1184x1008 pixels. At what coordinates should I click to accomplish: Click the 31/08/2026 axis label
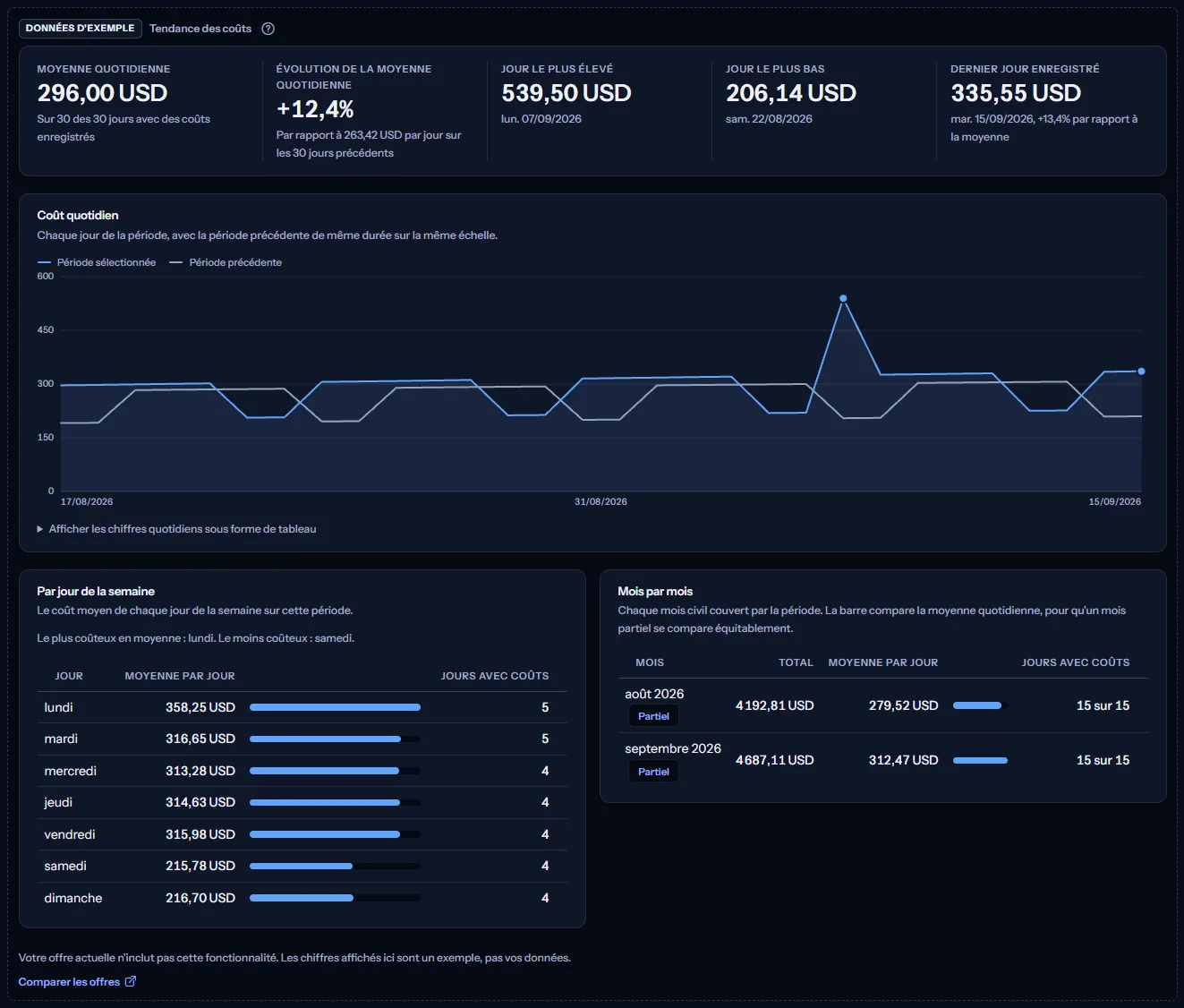pyautogui.click(x=601, y=501)
